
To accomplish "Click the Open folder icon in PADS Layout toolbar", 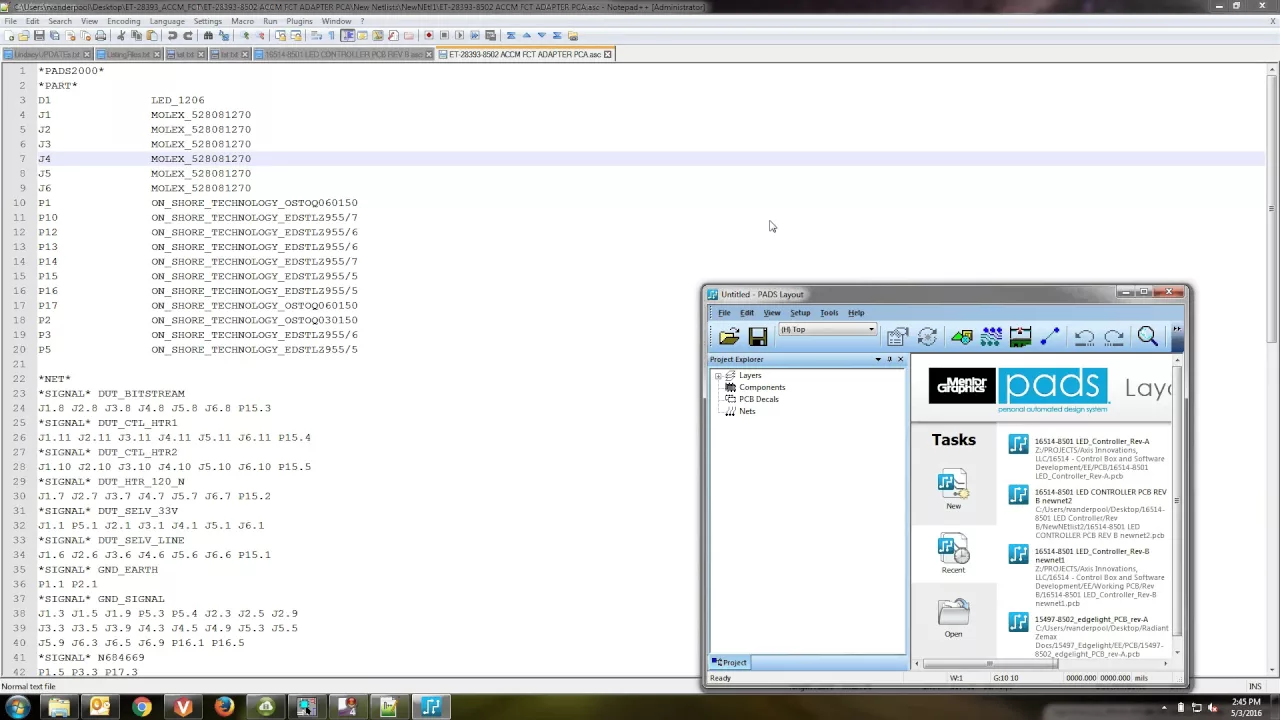I will point(729,337).
